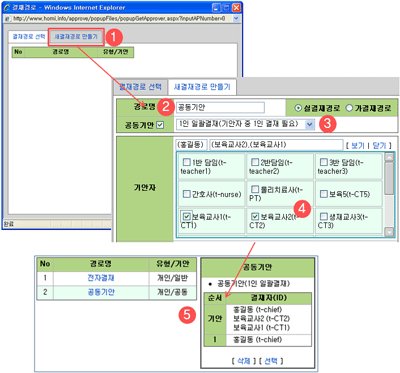Check the 1반 담임(t-teacher1) checkbox
400x373 pixels.
[x=186, y=162]
